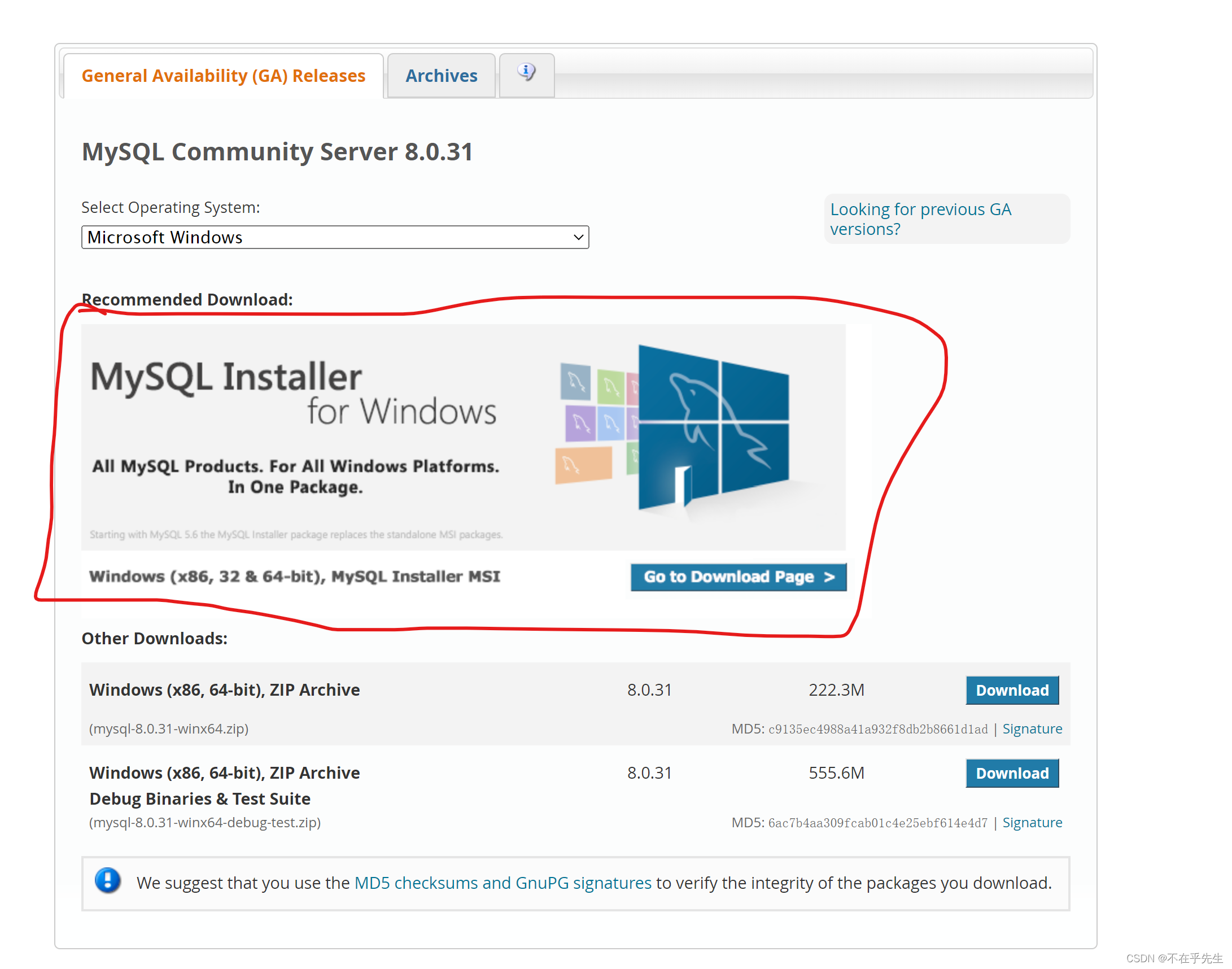Image resolution: width=1232 pixels, height=969 pixels.
Task: Click the arrow icon on Go to Download Page
Action: (830, 577)
